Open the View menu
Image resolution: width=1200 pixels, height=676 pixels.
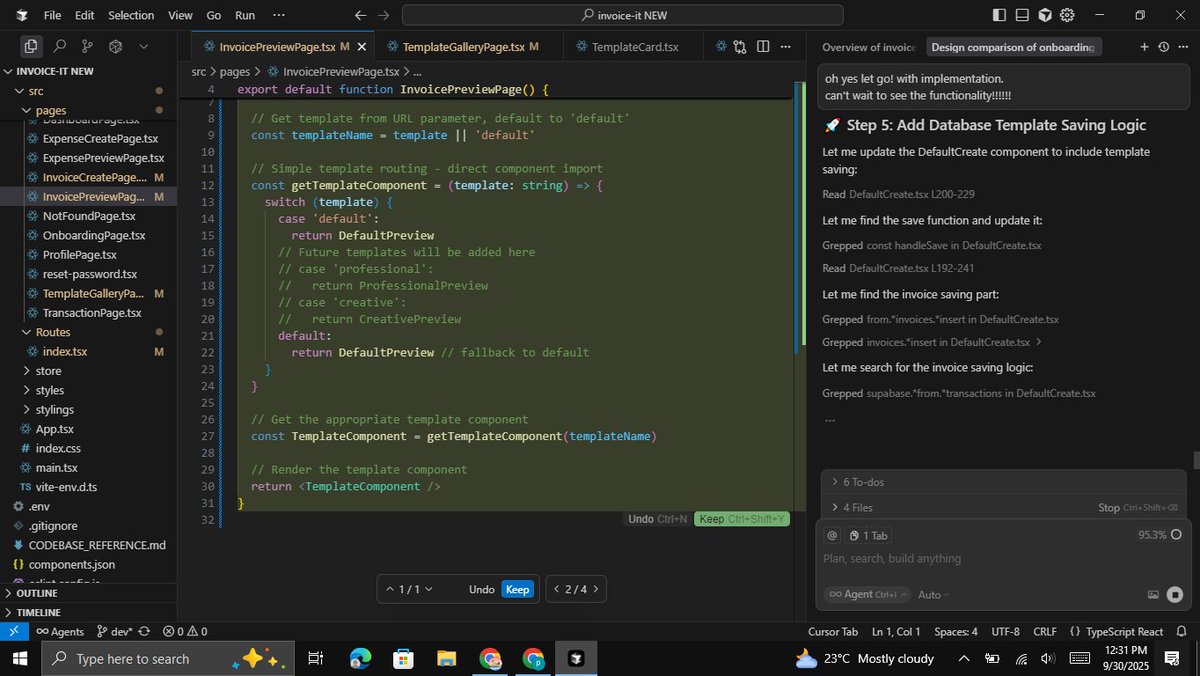click(x=180, y=15)
